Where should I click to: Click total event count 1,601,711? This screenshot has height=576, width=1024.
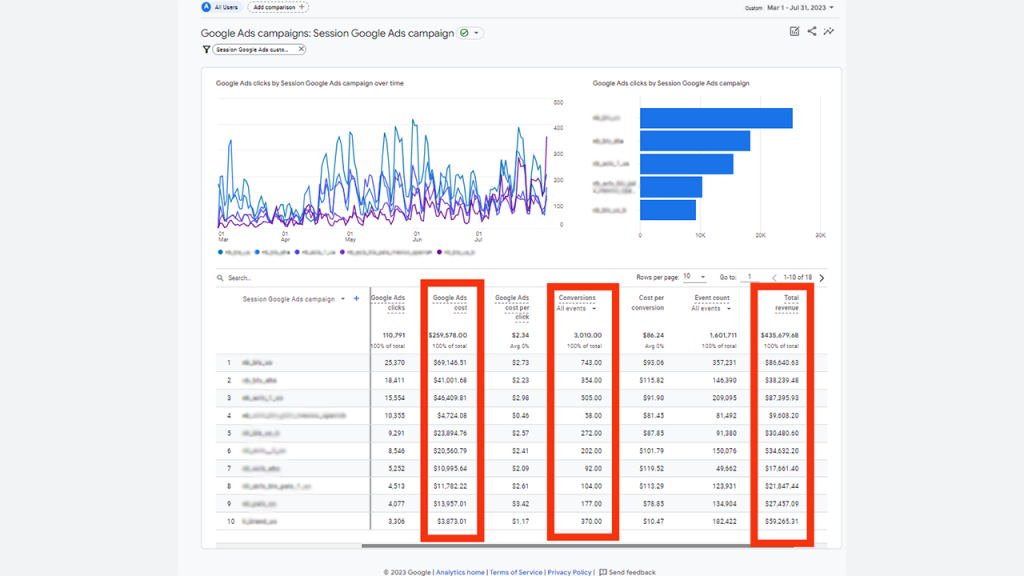pyautogui.click(x=723, y=335)
